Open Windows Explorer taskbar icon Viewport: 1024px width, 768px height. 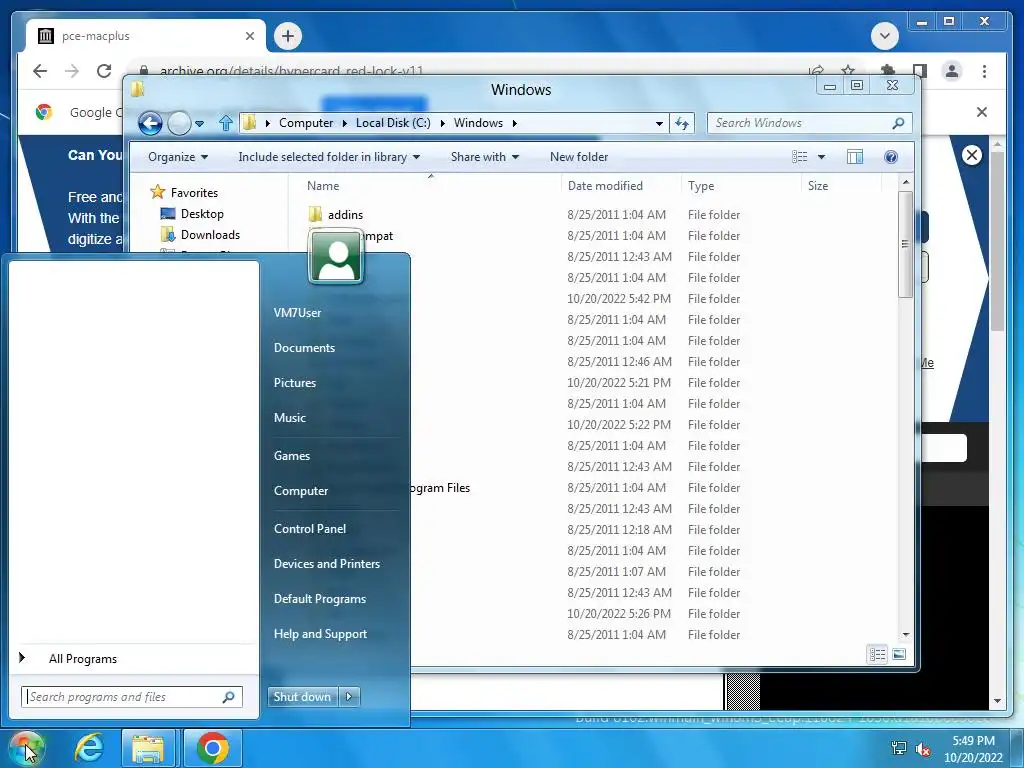[148, 748]
